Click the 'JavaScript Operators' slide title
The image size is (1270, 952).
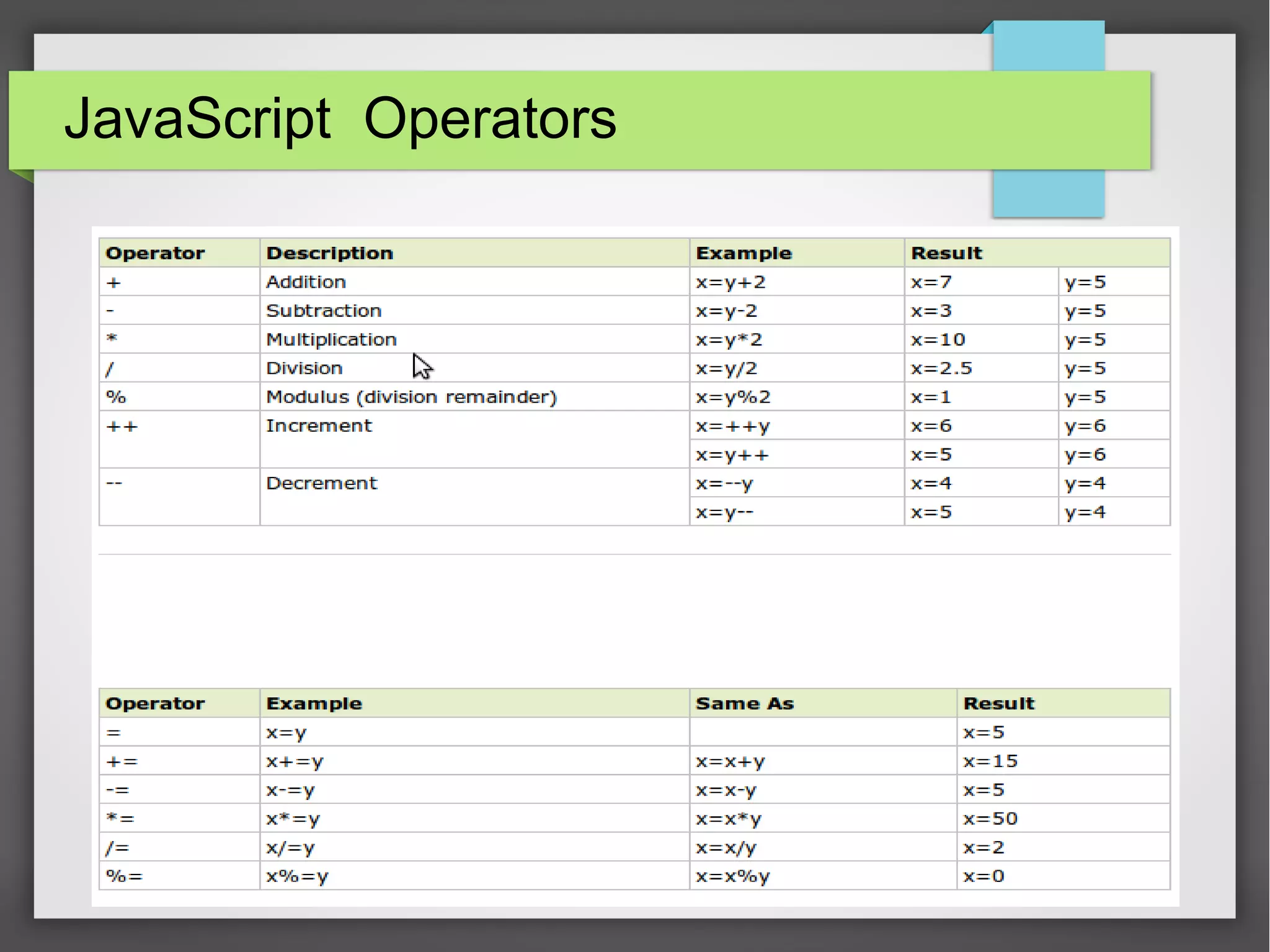coord(340,119)
